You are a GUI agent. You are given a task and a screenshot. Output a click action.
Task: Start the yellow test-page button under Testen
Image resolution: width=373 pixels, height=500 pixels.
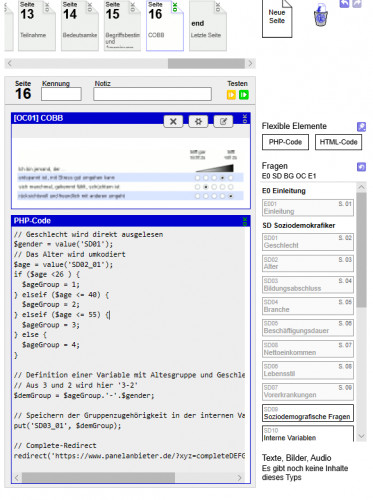[231, 95]
